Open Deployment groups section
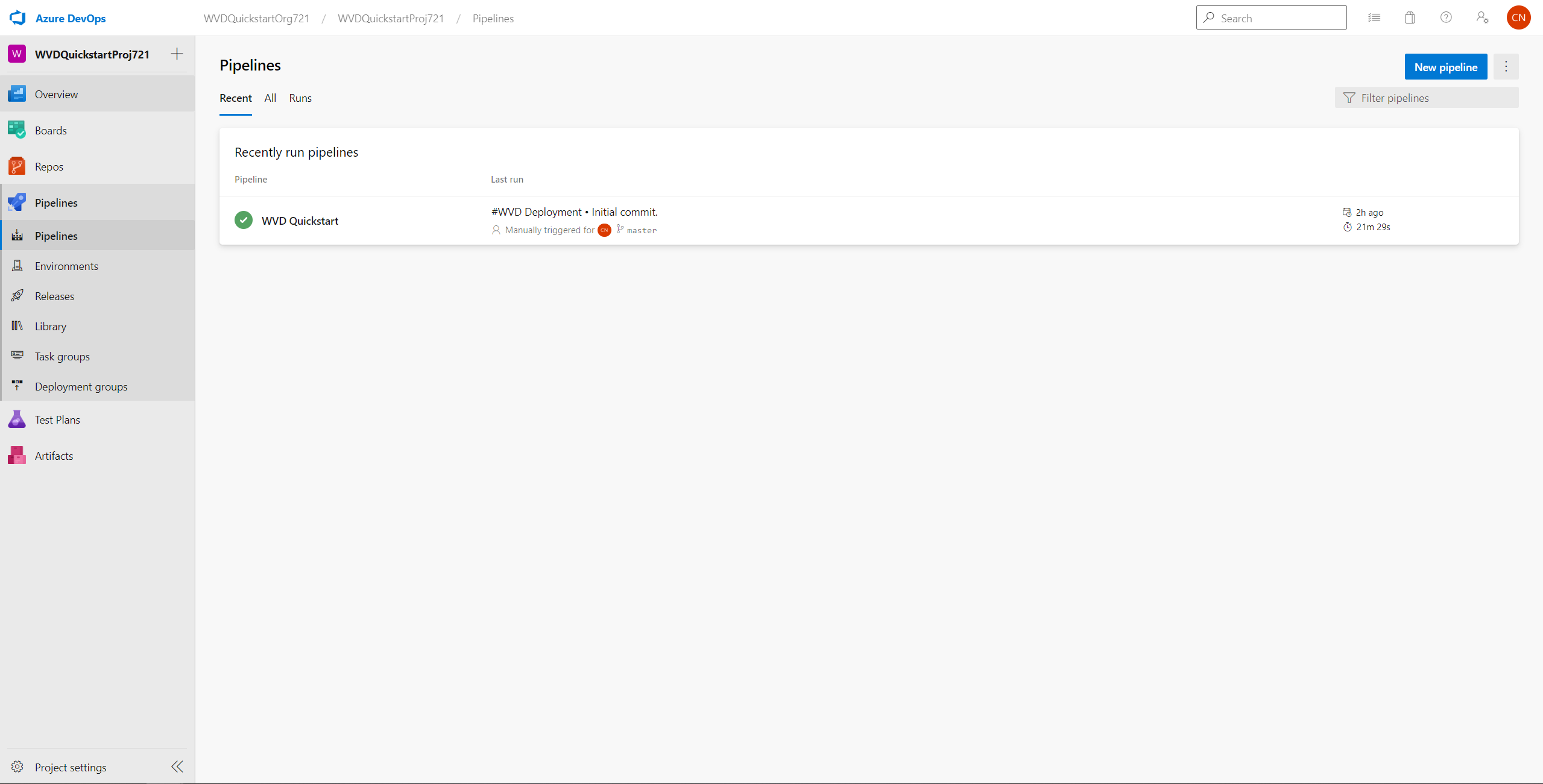This screenshot has height=784, width=1543. 81,386
